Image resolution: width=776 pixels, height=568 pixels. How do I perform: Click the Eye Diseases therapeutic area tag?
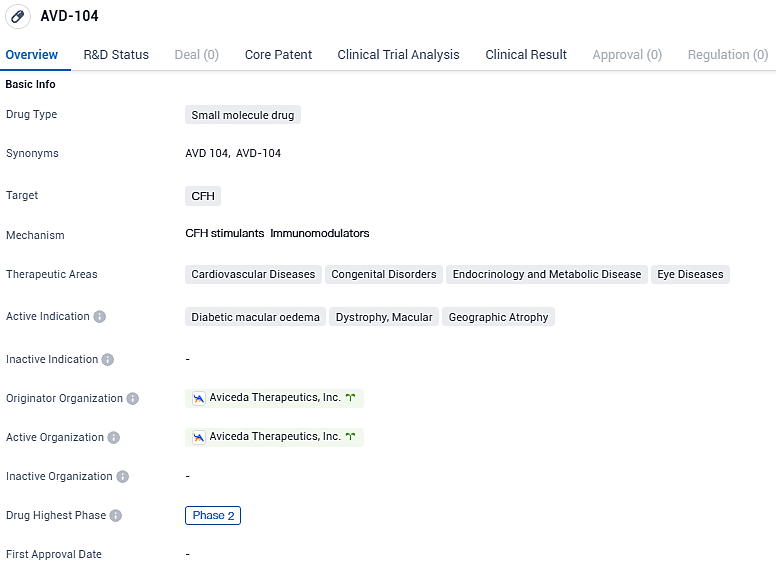(x=690, y=274)
